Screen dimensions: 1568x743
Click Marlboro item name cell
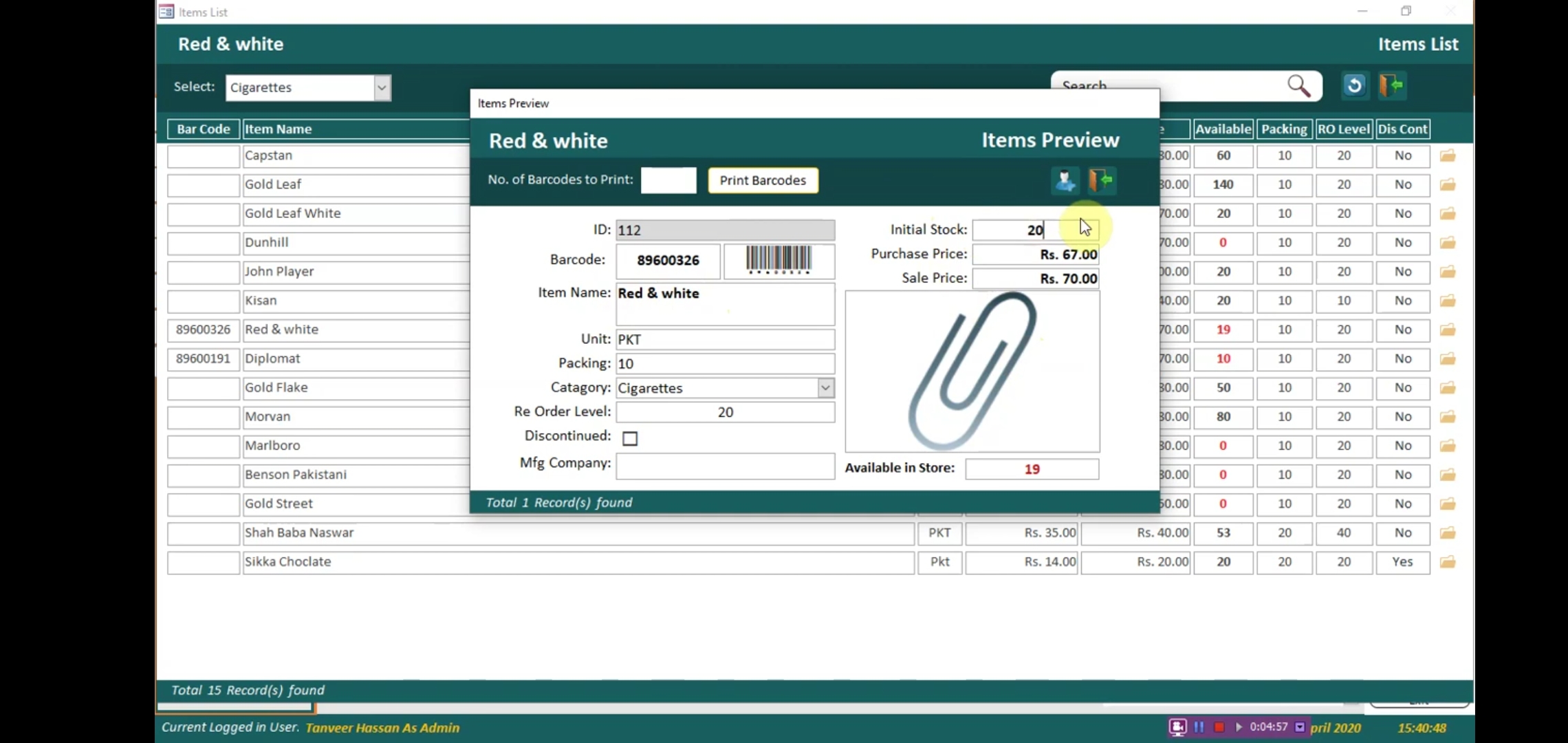(356, 446)
